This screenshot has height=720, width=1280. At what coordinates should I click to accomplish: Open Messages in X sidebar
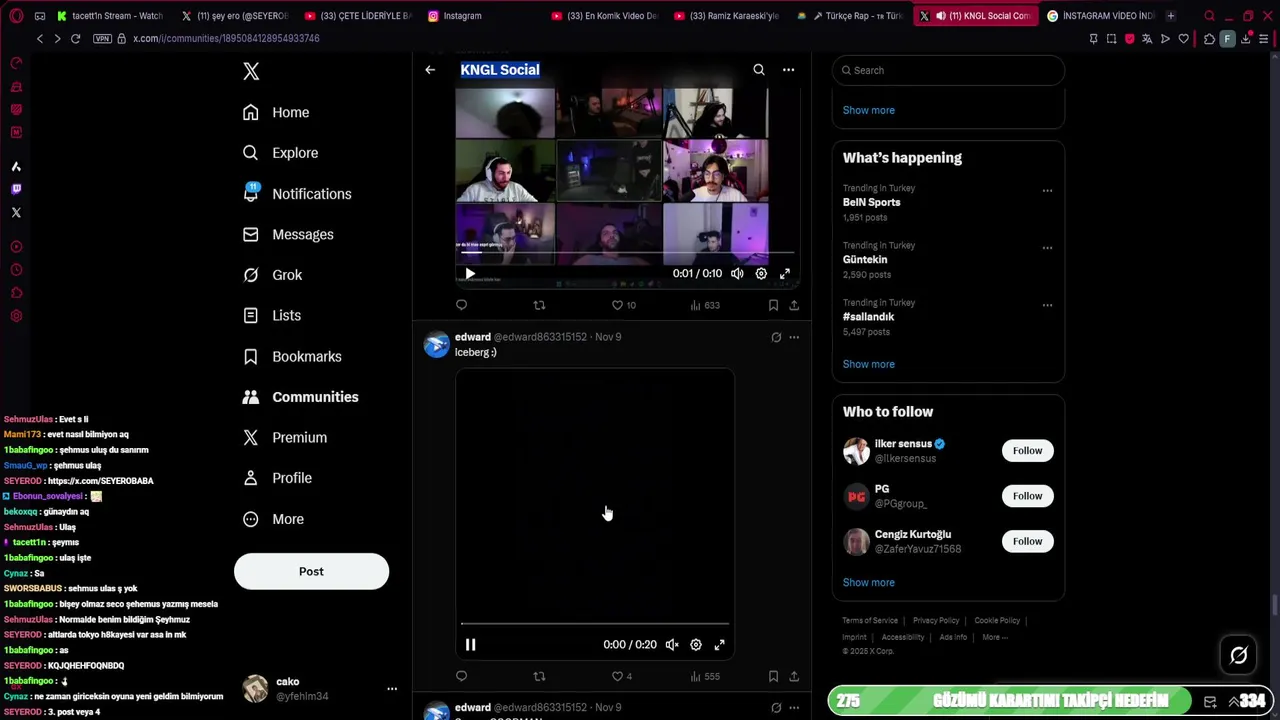(x=288, y=234)
